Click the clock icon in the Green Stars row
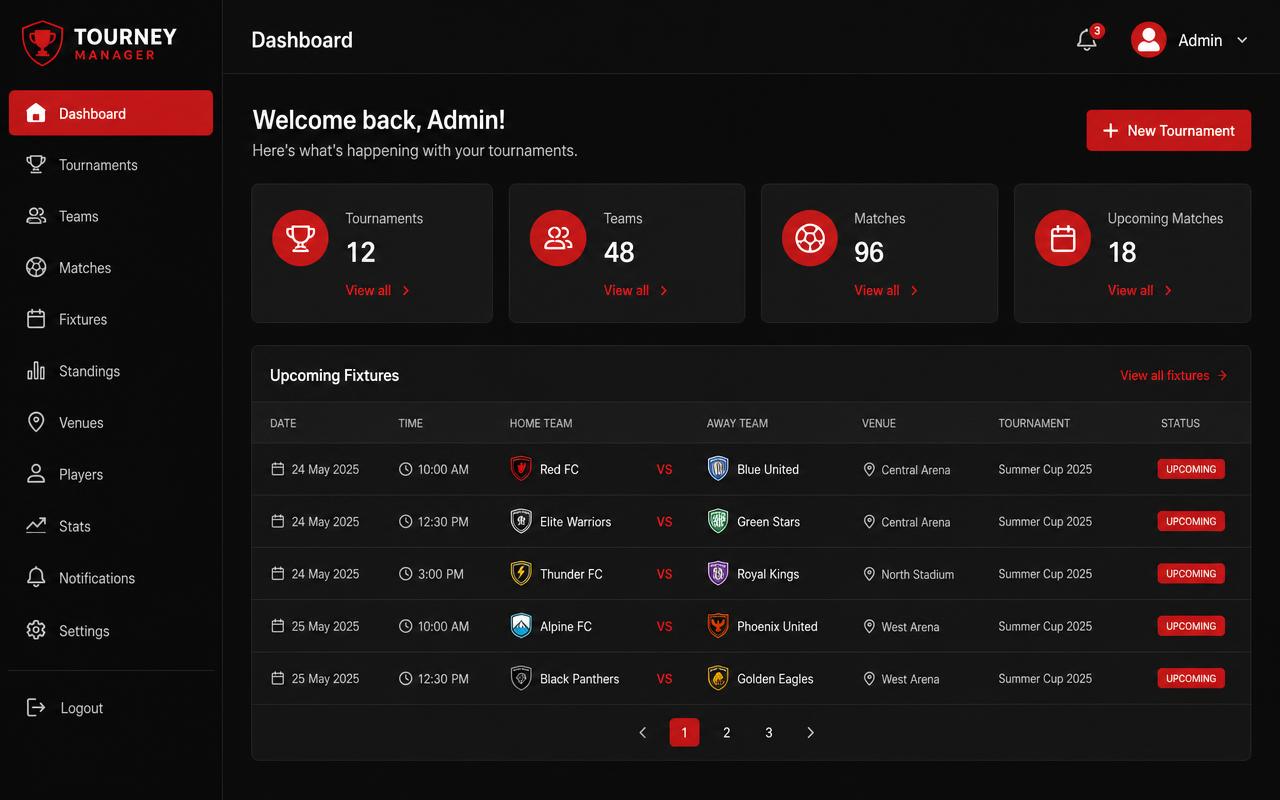 click(405, 521)
